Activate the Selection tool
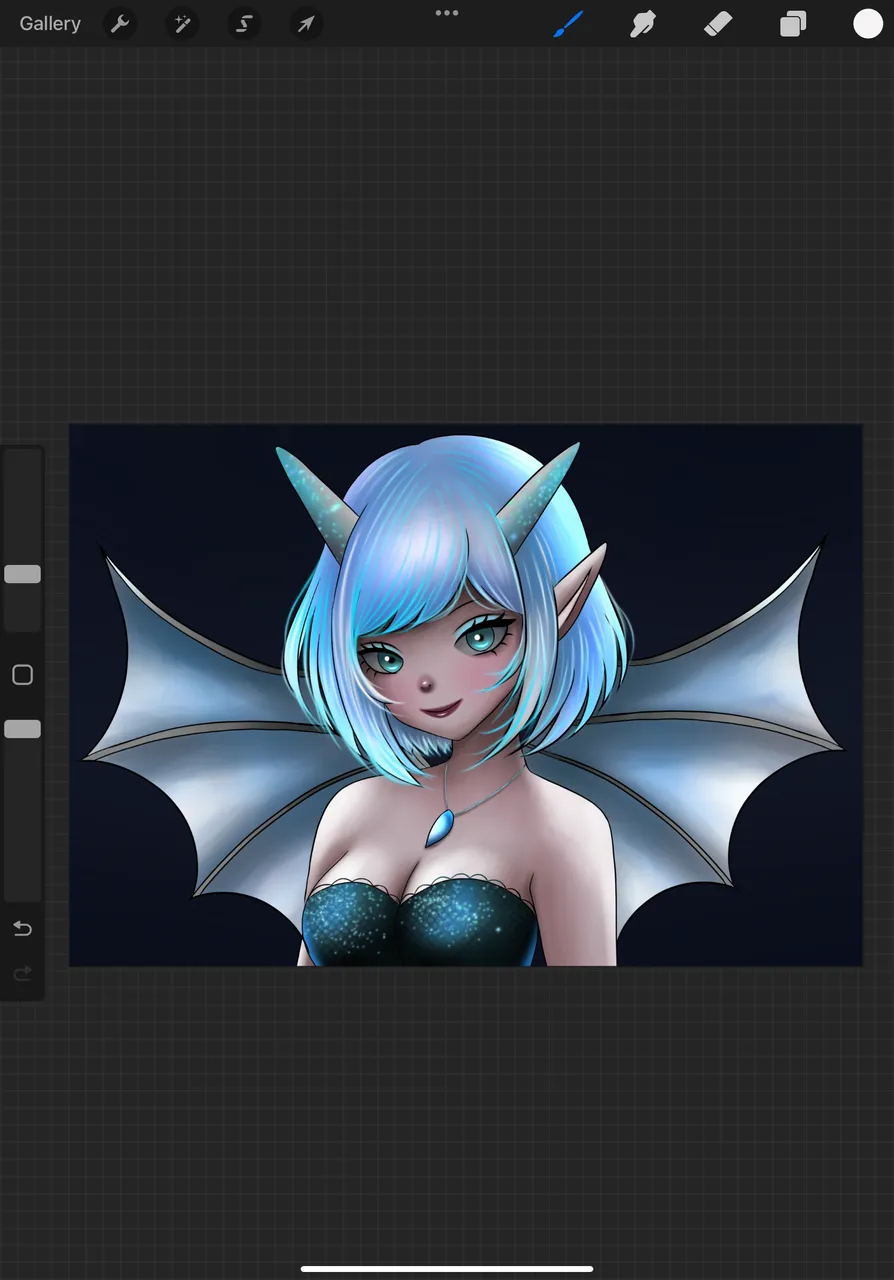The image size is (894, 1280). pyautogui.click(x=244, y=24)
